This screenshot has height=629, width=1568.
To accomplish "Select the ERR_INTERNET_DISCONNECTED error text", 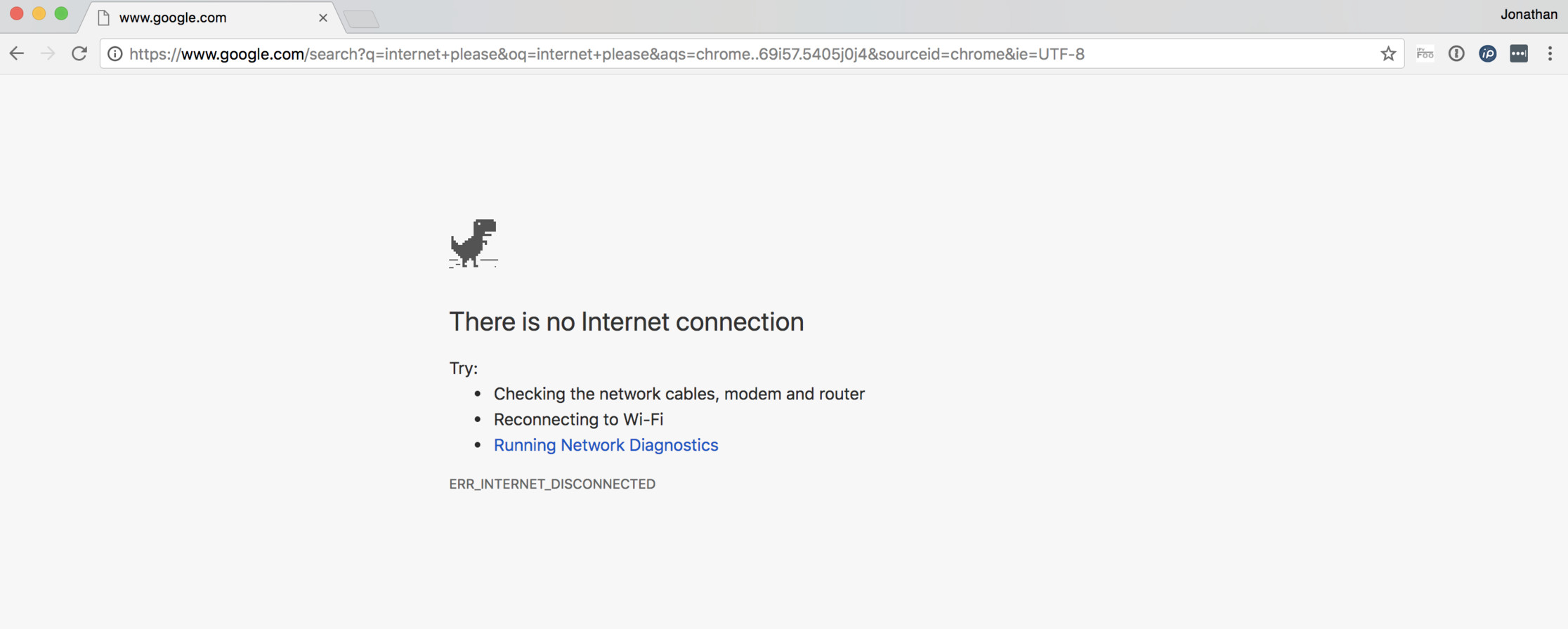I will (x=552, y=483).
